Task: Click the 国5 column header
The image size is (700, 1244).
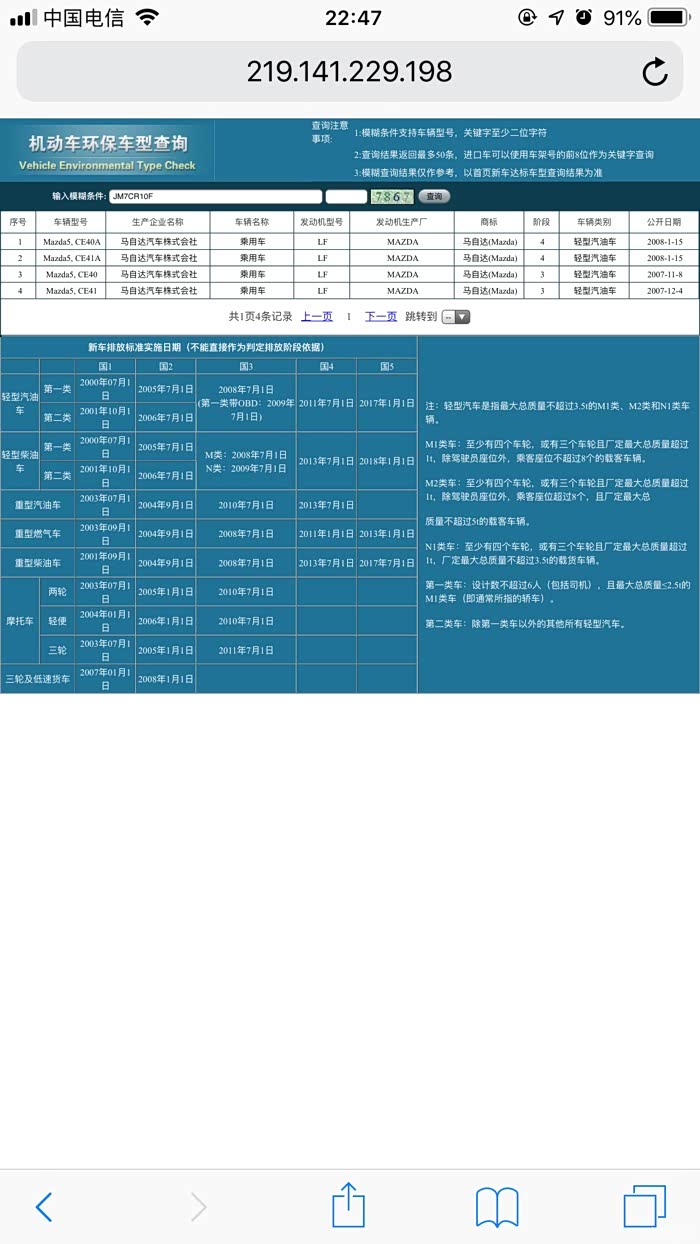Action: click(387, 366)
